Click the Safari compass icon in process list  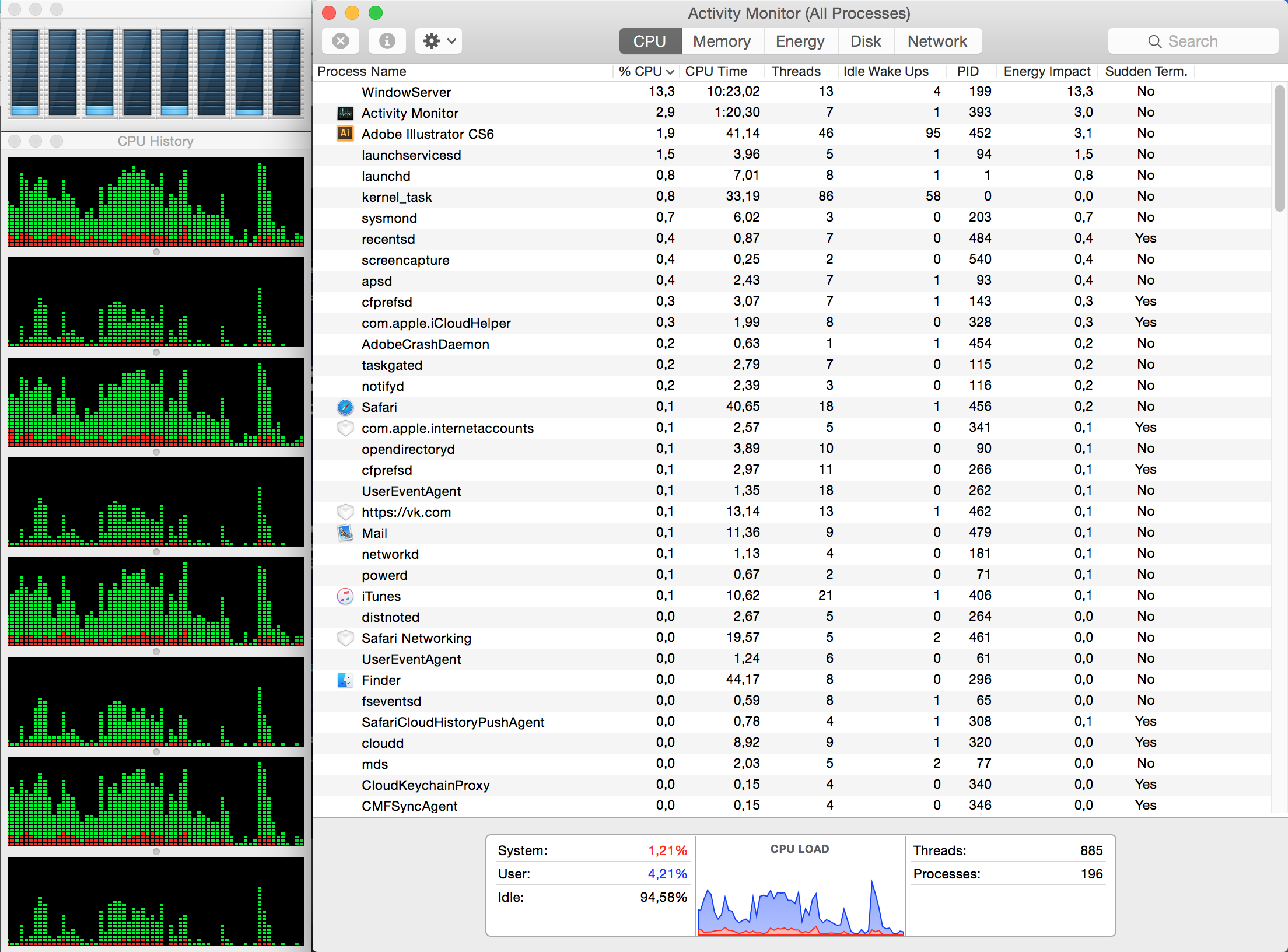point(345,407)
